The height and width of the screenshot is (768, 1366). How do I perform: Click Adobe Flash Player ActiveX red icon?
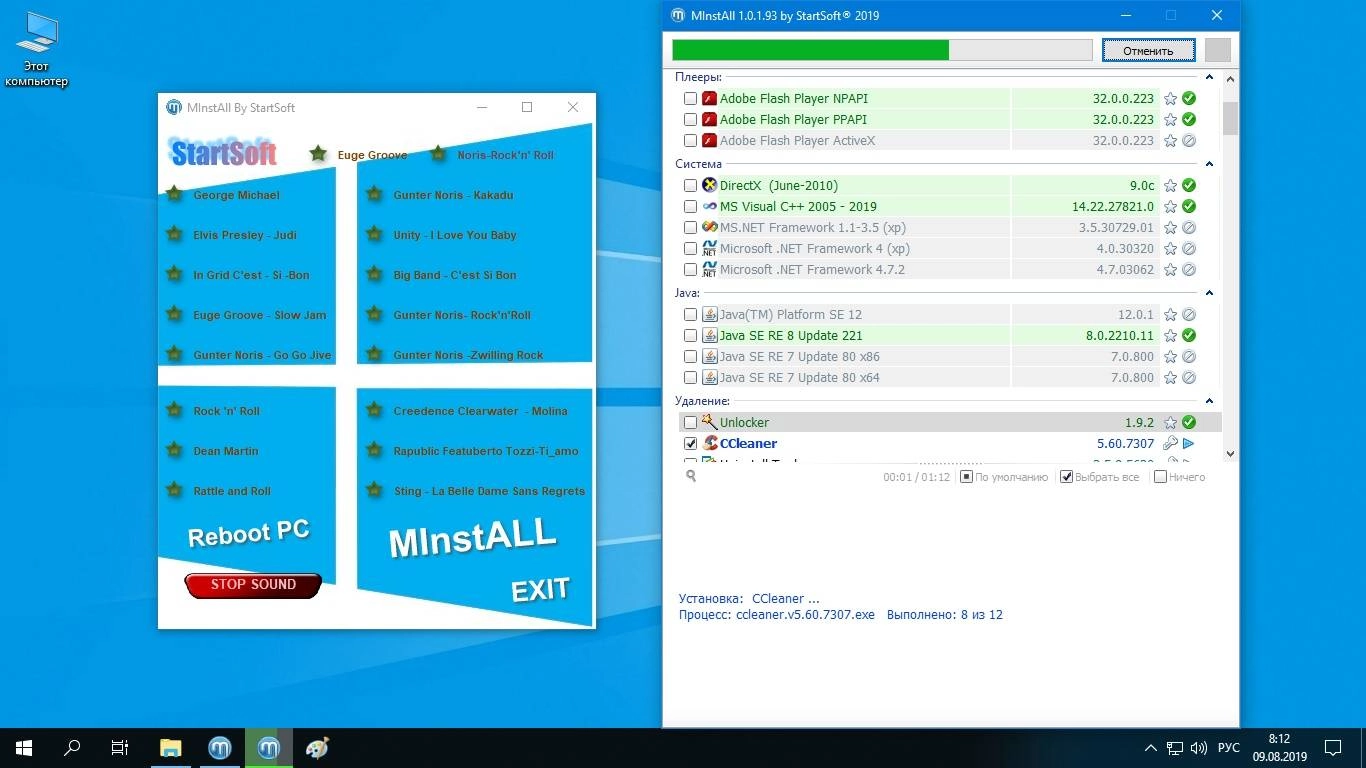click(x=710, y=141)
